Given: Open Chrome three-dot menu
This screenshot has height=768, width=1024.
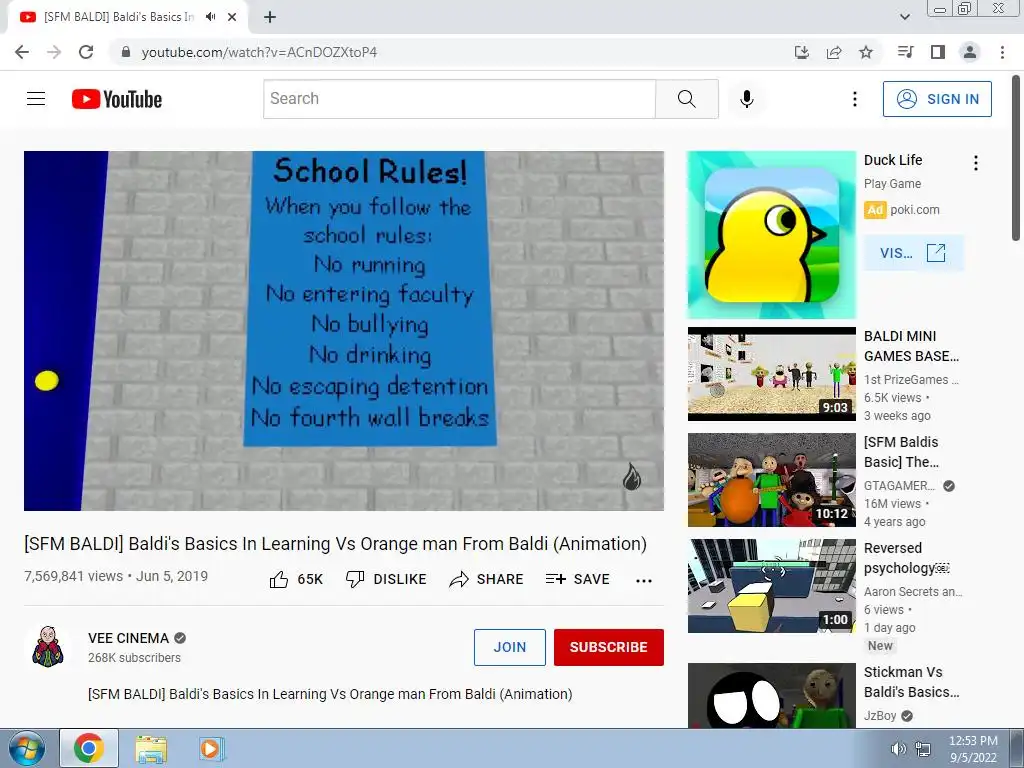Looking at the screenshot, I should click(x=1002, y=52).
